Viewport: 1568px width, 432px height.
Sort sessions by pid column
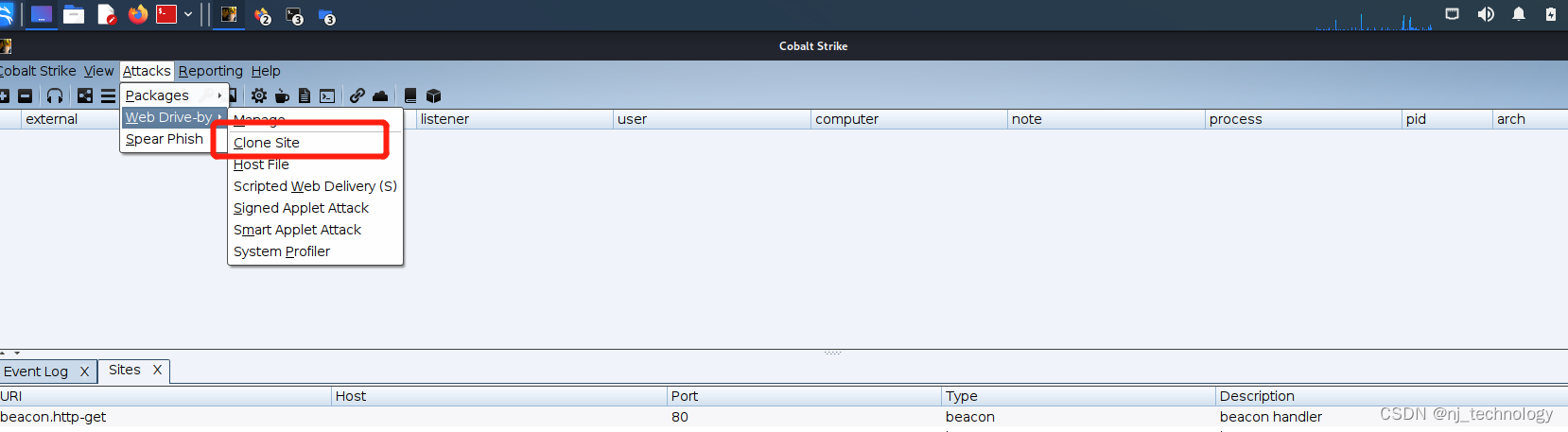pyautogui.click(x=1447, y=119)
